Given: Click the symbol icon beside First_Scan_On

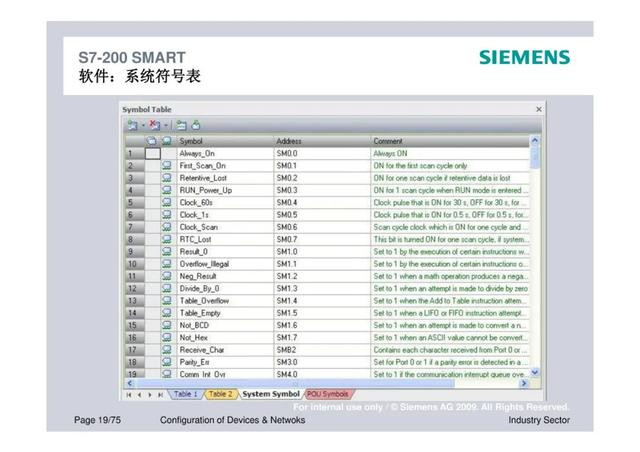Looking at the screenshot, I should coord(167,165).
